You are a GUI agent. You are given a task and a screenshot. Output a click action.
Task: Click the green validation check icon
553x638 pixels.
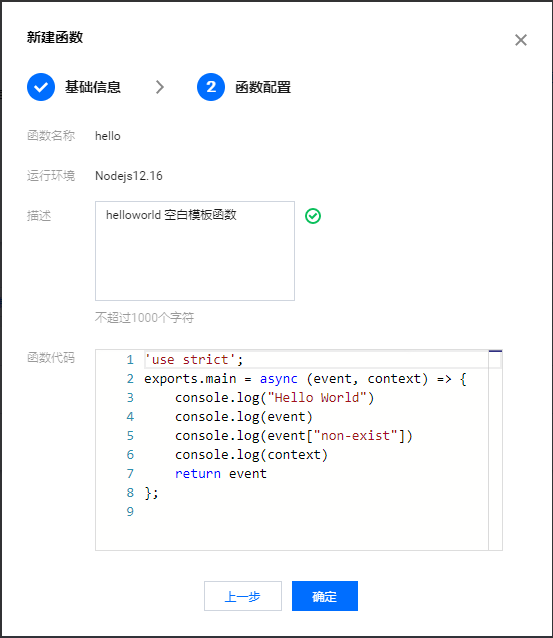tap(313, 216)
